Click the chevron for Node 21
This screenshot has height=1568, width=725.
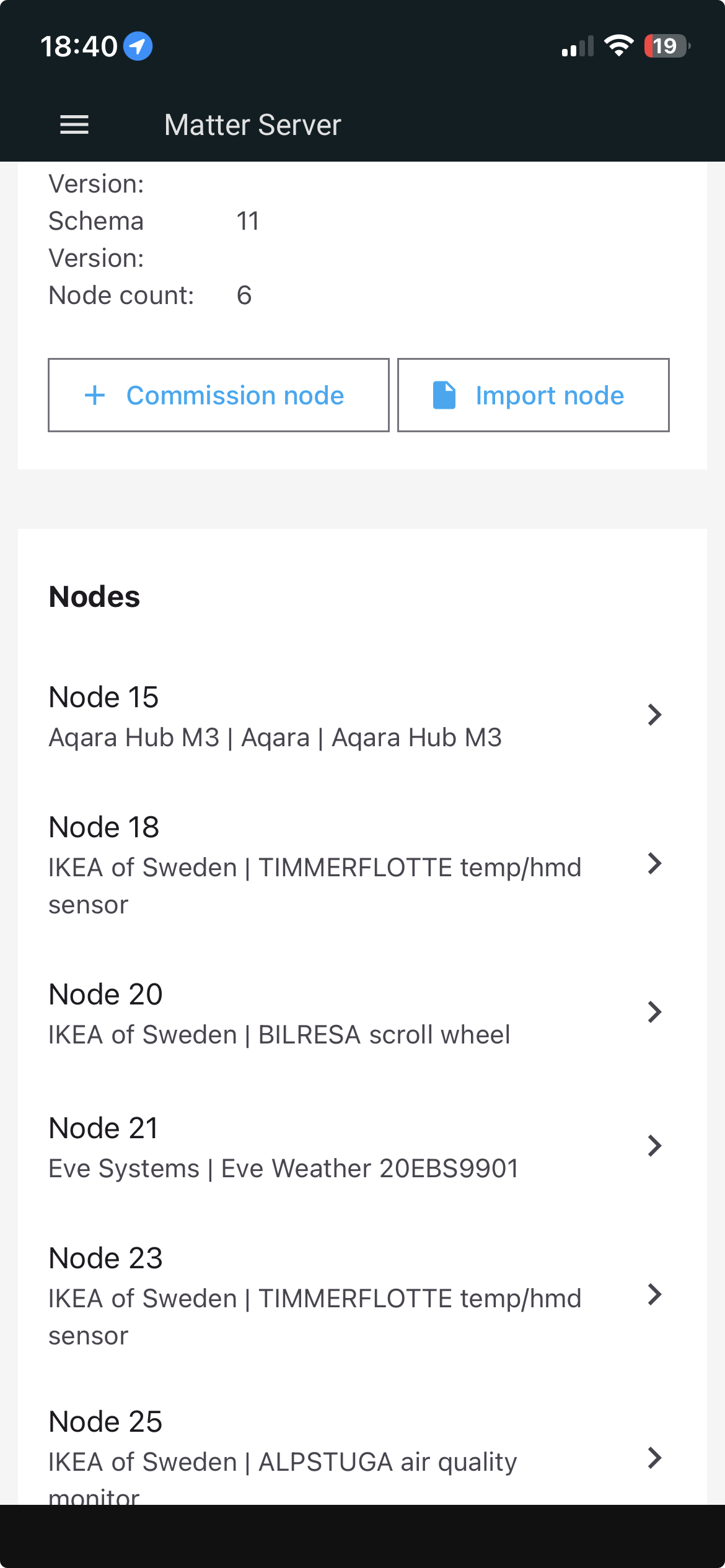point(654,1146)
